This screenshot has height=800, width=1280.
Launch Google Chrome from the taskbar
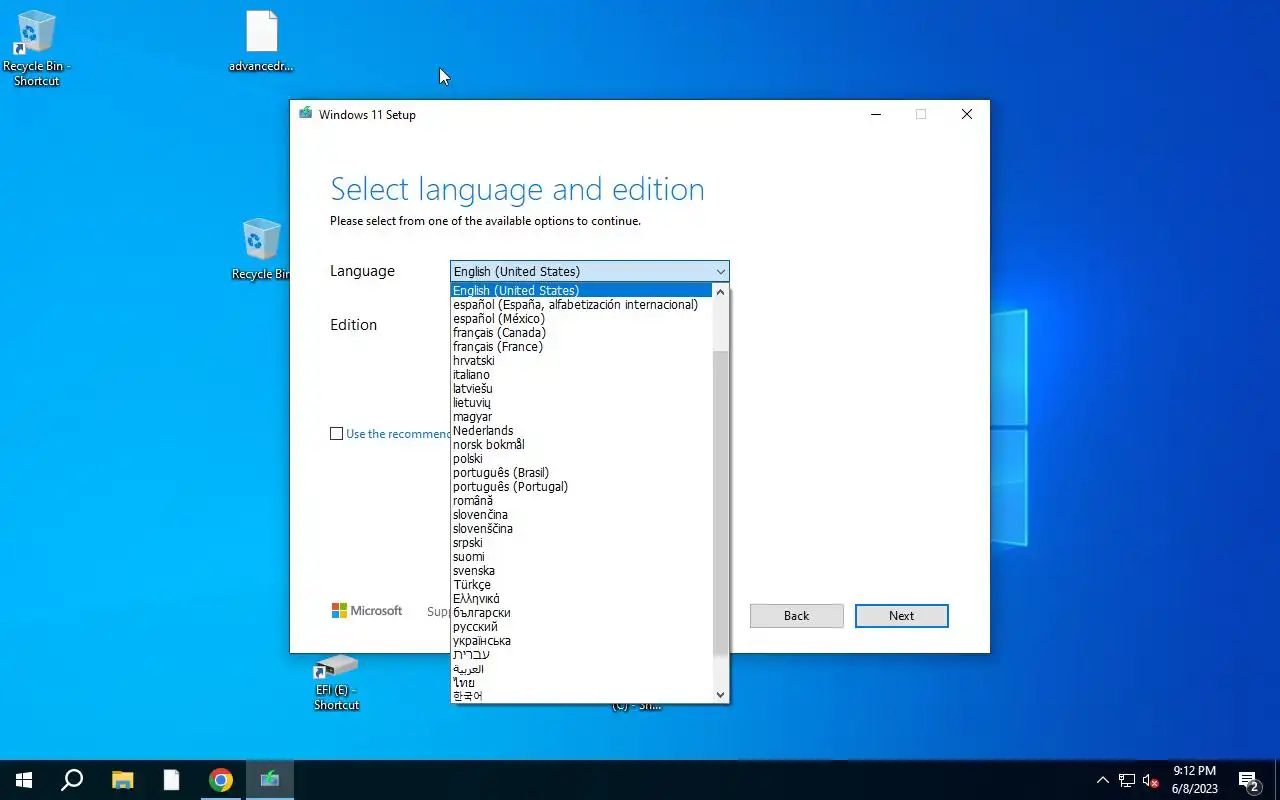(221, 780)
